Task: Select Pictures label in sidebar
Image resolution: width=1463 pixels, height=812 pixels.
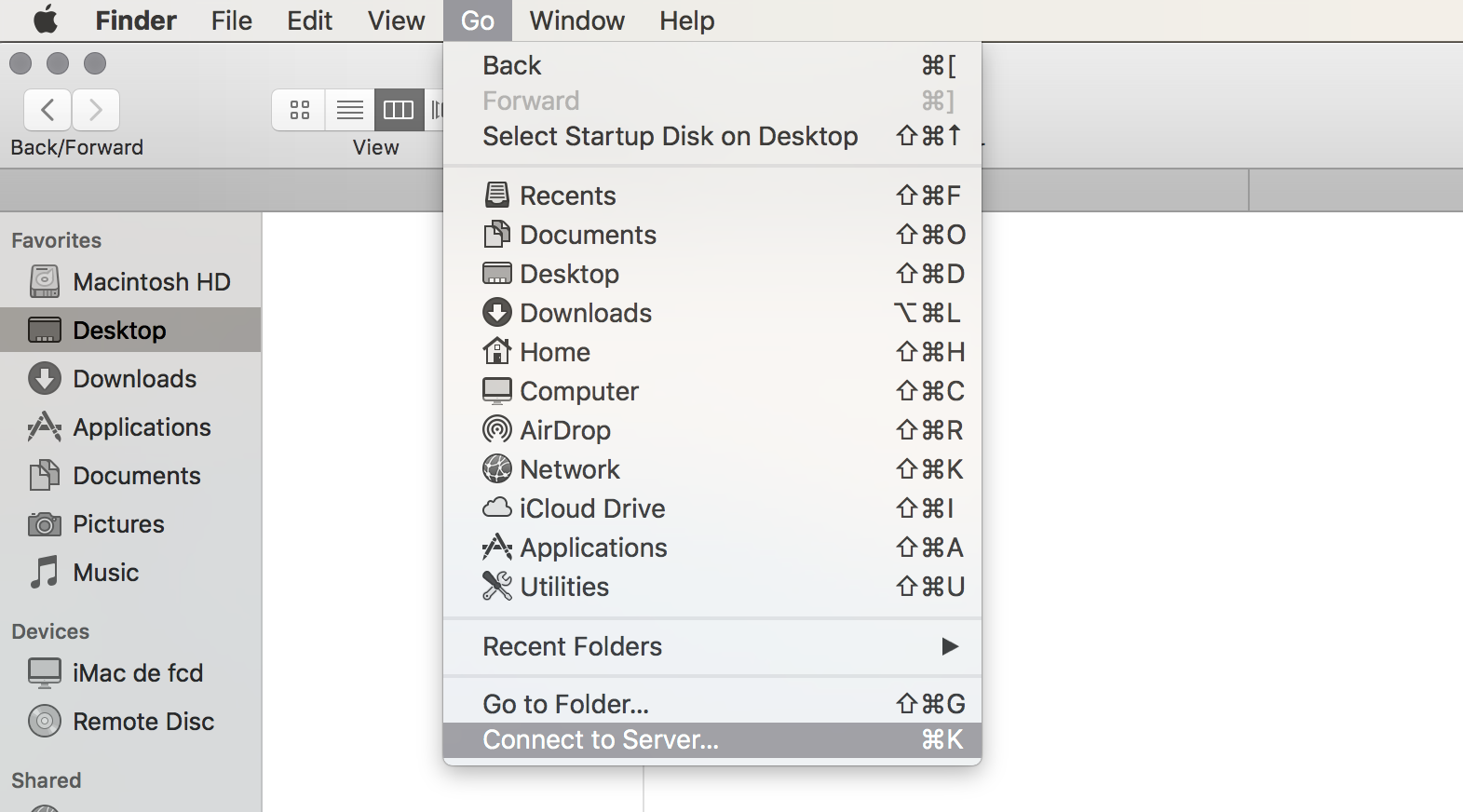Action: tap(118, 524)
